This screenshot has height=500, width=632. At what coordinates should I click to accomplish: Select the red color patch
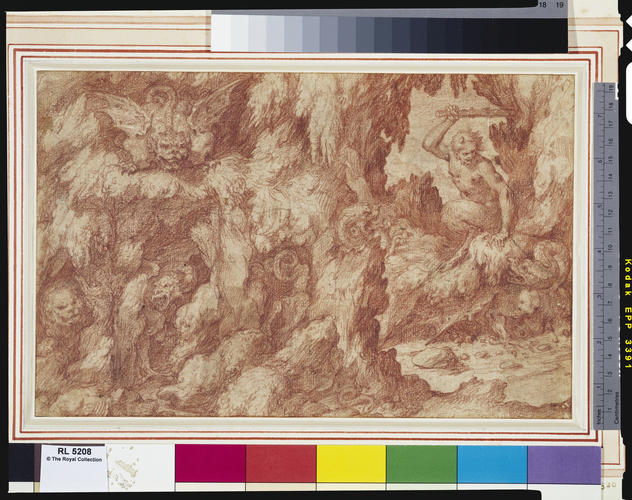281,463
